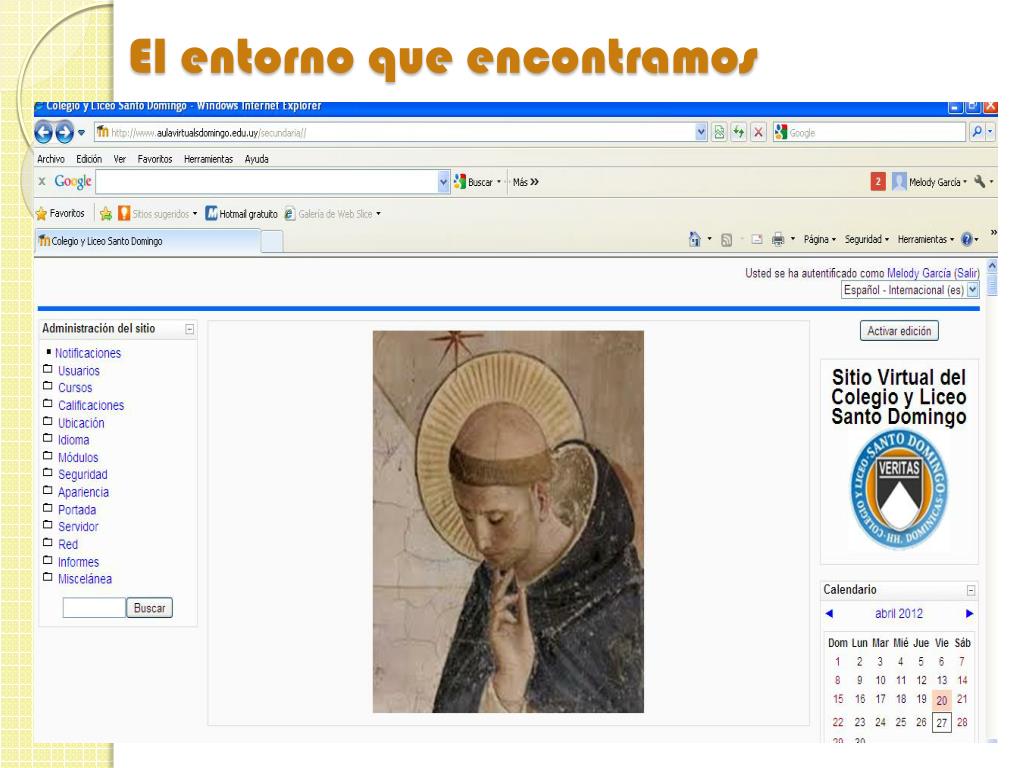The width and height of the screenshot is (1024, 768).
Task: Click the Favoritos star button
Action: [x=60, y=214]
